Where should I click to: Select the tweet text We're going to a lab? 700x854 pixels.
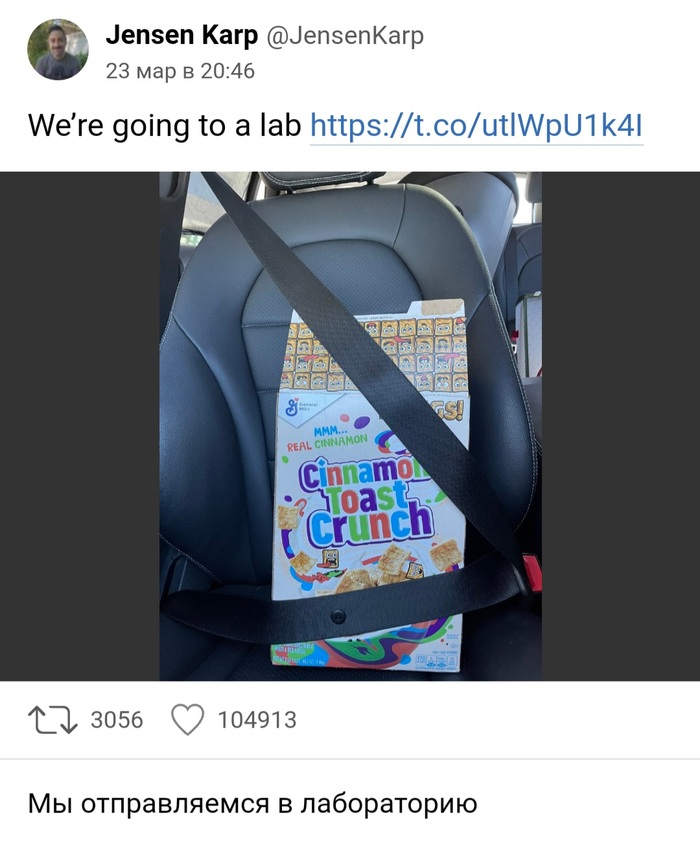click(x=165, y=126)
